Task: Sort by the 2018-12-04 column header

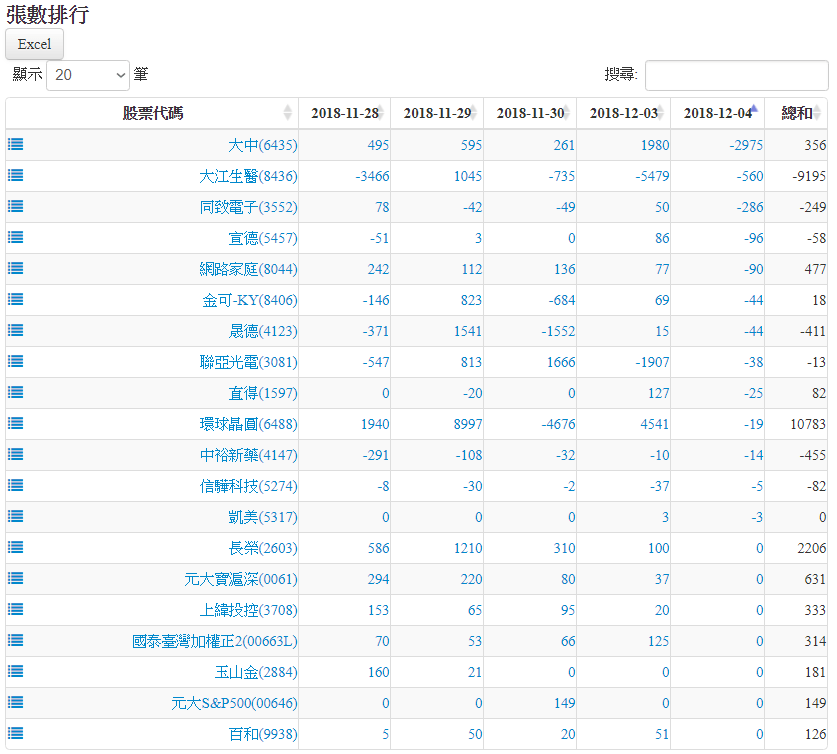Action: click(x=717, y=113)
